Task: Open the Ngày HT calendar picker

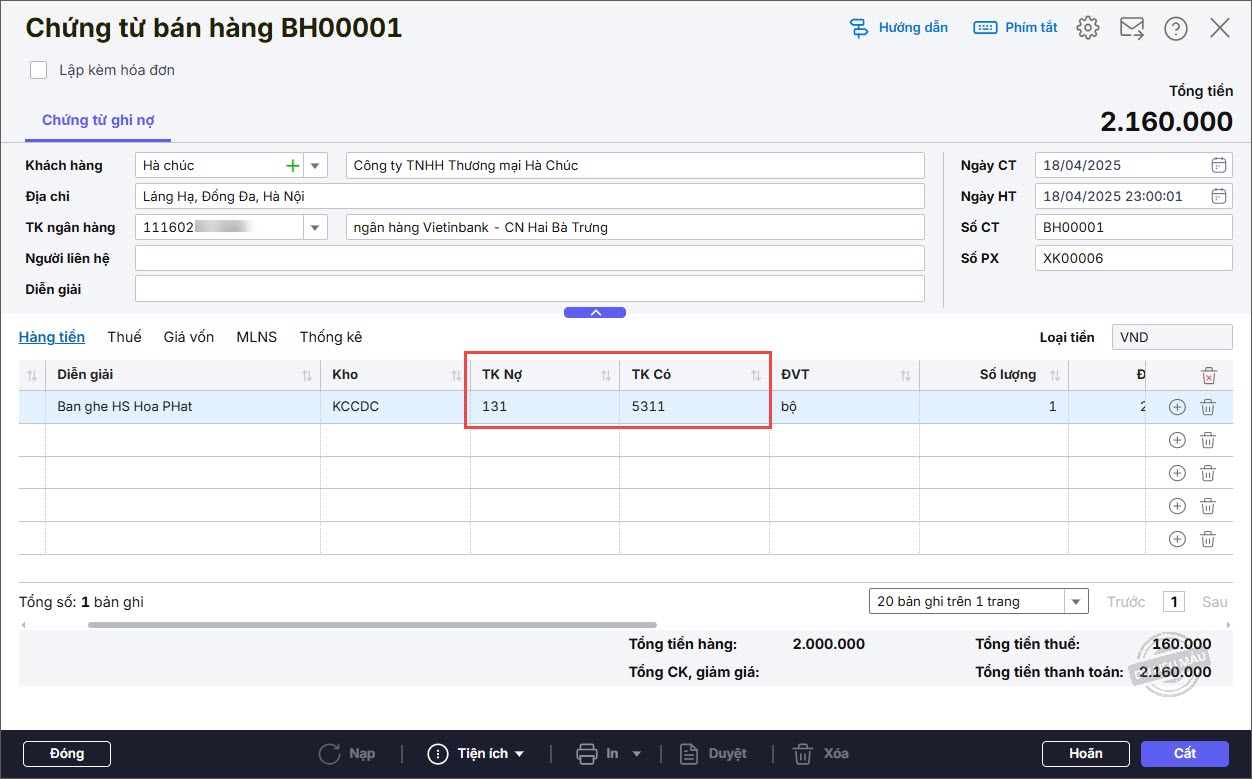Action: click(x=1218, y=197)
